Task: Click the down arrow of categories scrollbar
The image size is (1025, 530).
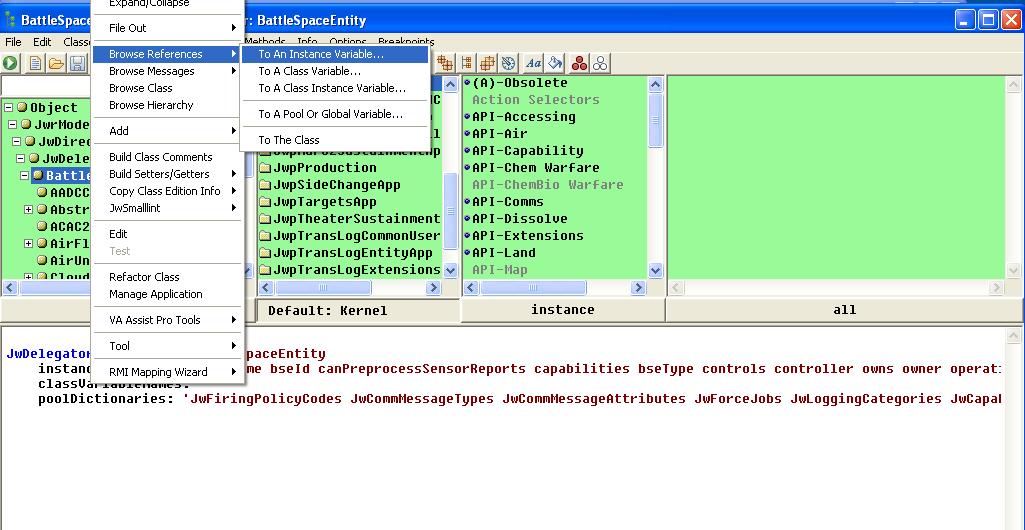Action: click(x=655, y=270)
